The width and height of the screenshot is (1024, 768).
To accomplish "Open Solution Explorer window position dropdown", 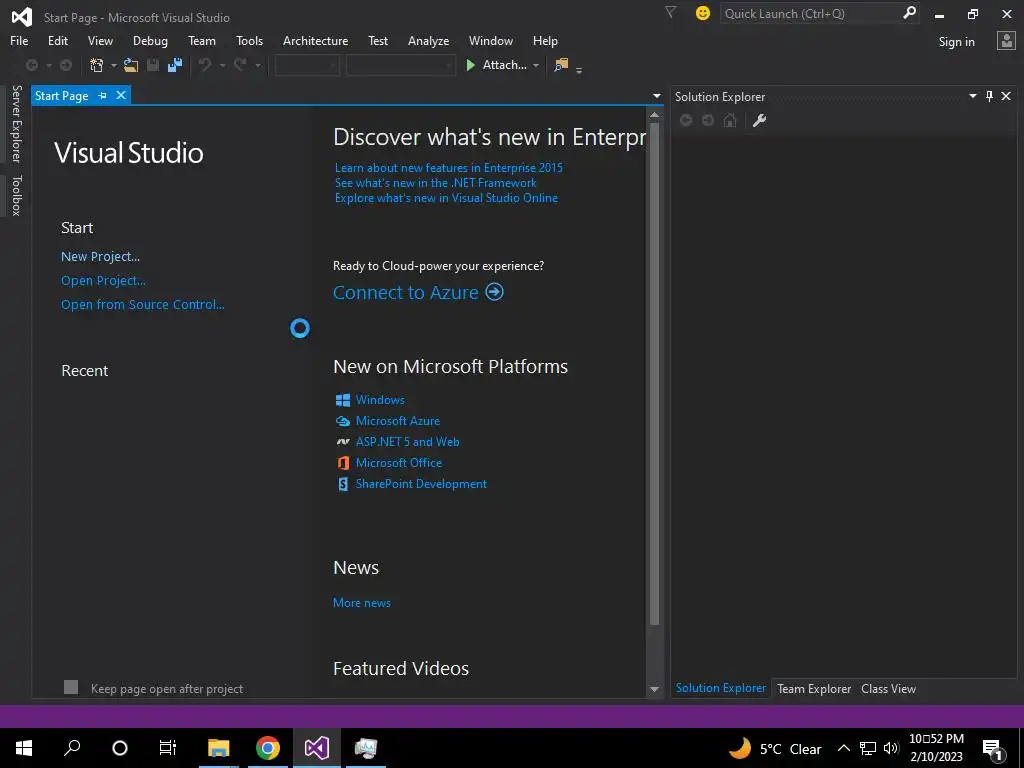I will 972,97.
